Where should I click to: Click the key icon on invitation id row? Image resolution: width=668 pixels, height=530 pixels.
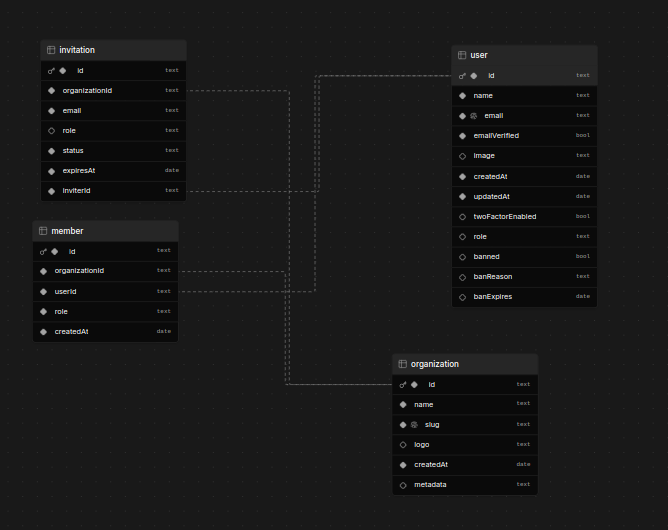(x=51, y=71)
